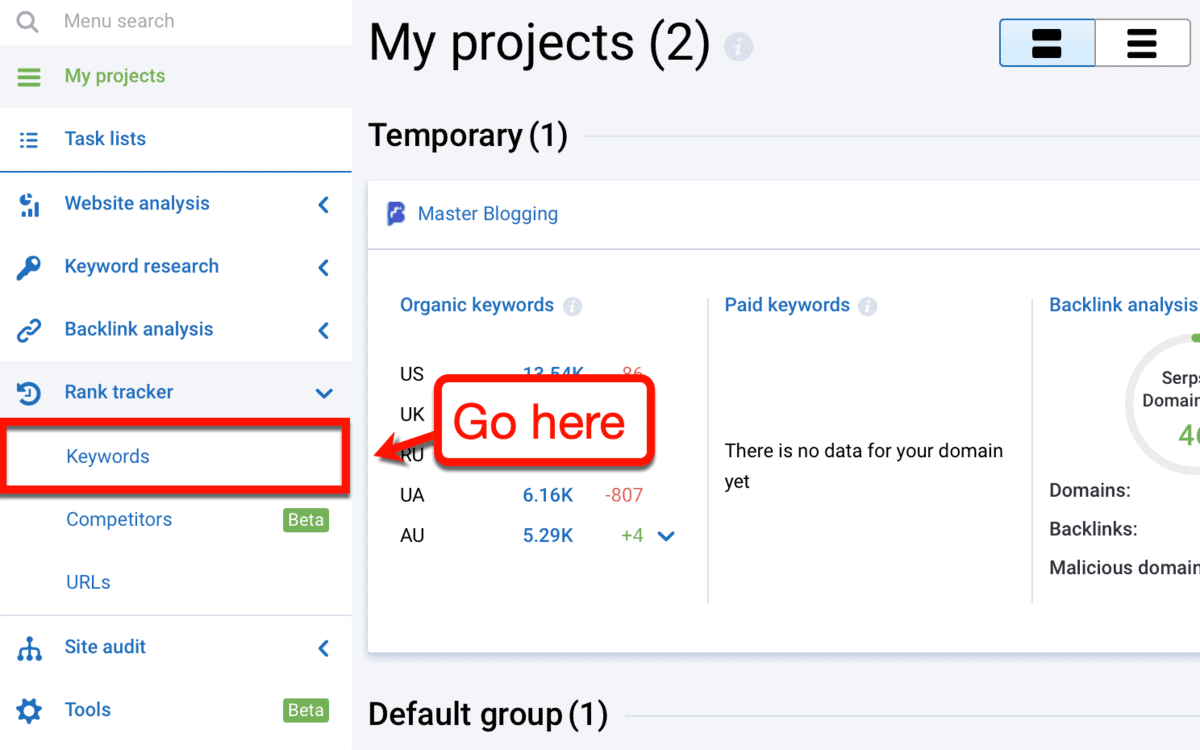Switch to card view layout toggle
Screen dimensions: 1200x750
[x=1046, y=44]
